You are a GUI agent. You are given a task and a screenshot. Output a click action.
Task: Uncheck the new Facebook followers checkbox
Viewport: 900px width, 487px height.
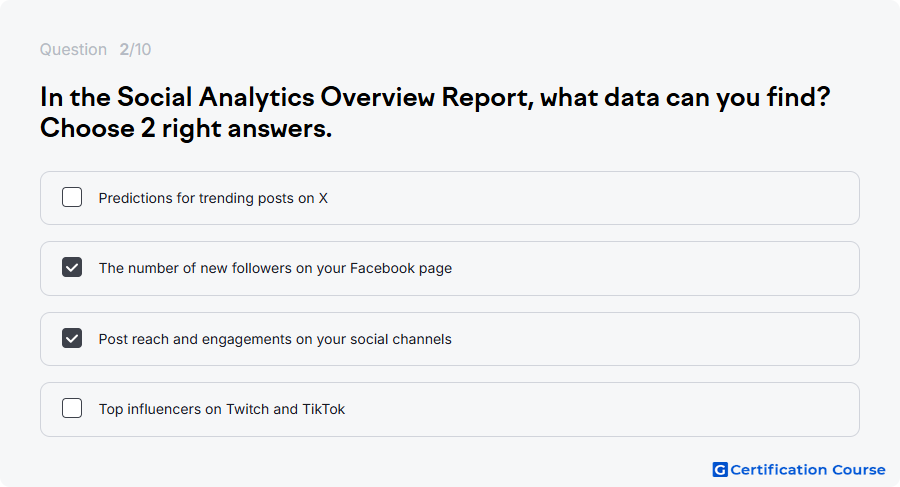point(72,267)
